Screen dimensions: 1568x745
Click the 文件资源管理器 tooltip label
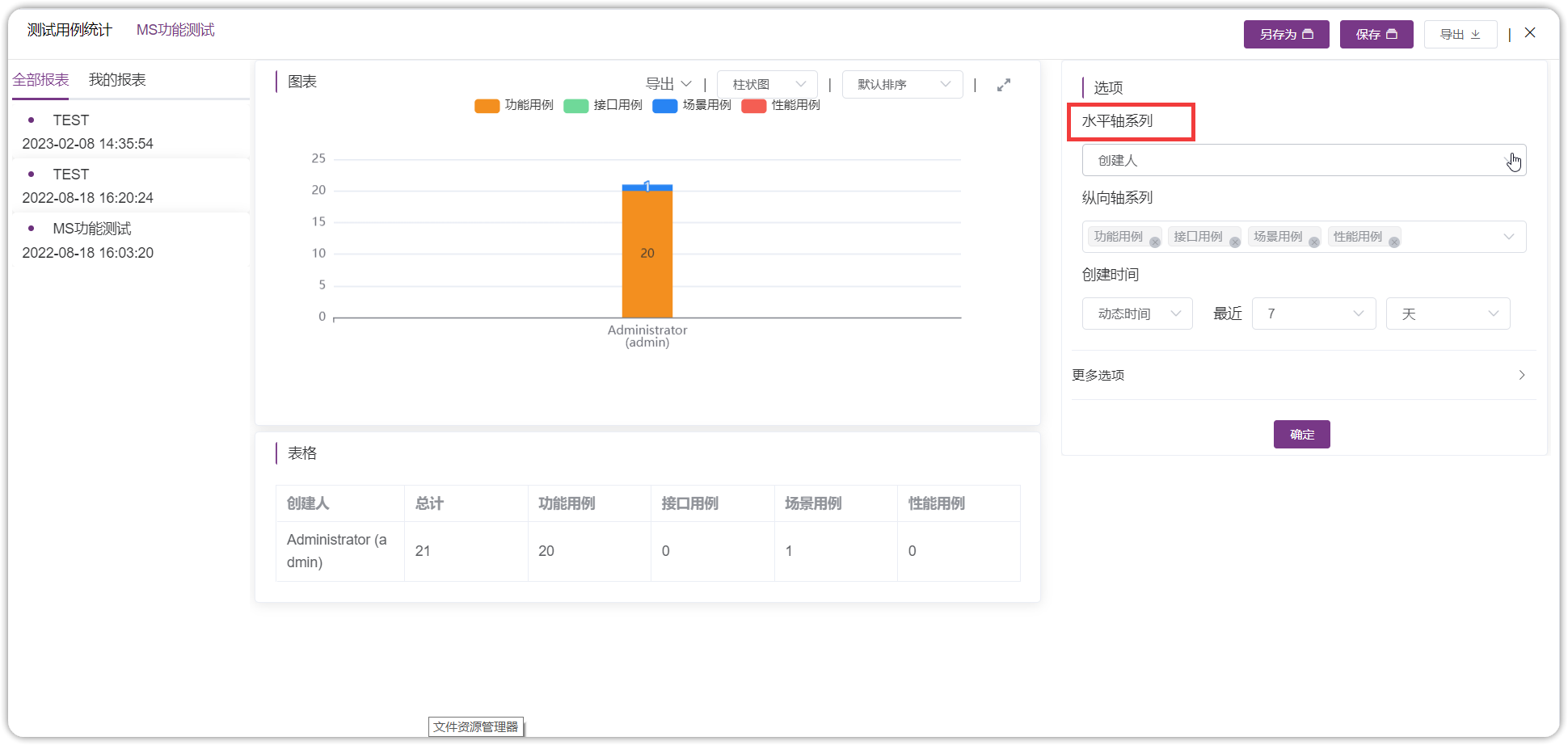(x=476, y=726)
